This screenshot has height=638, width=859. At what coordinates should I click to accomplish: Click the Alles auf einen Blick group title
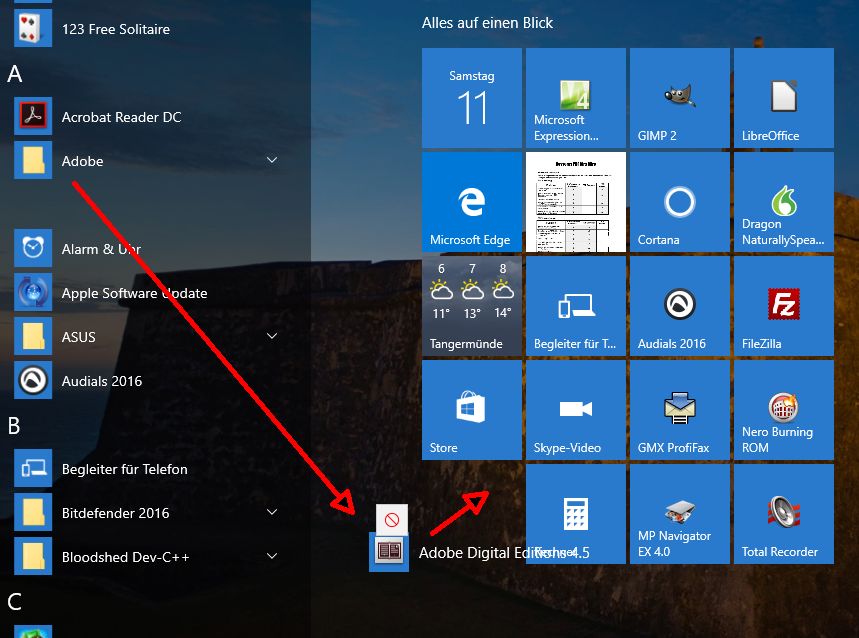click(487, 23)
